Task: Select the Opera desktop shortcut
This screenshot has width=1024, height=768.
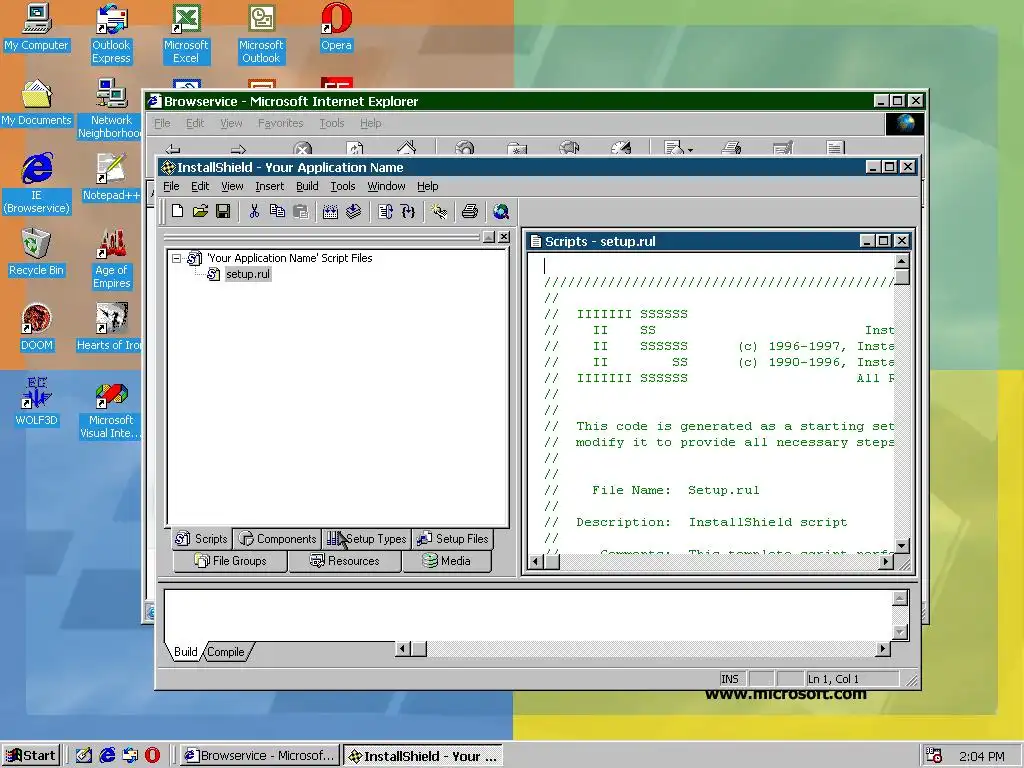Action: click(336, 27)
